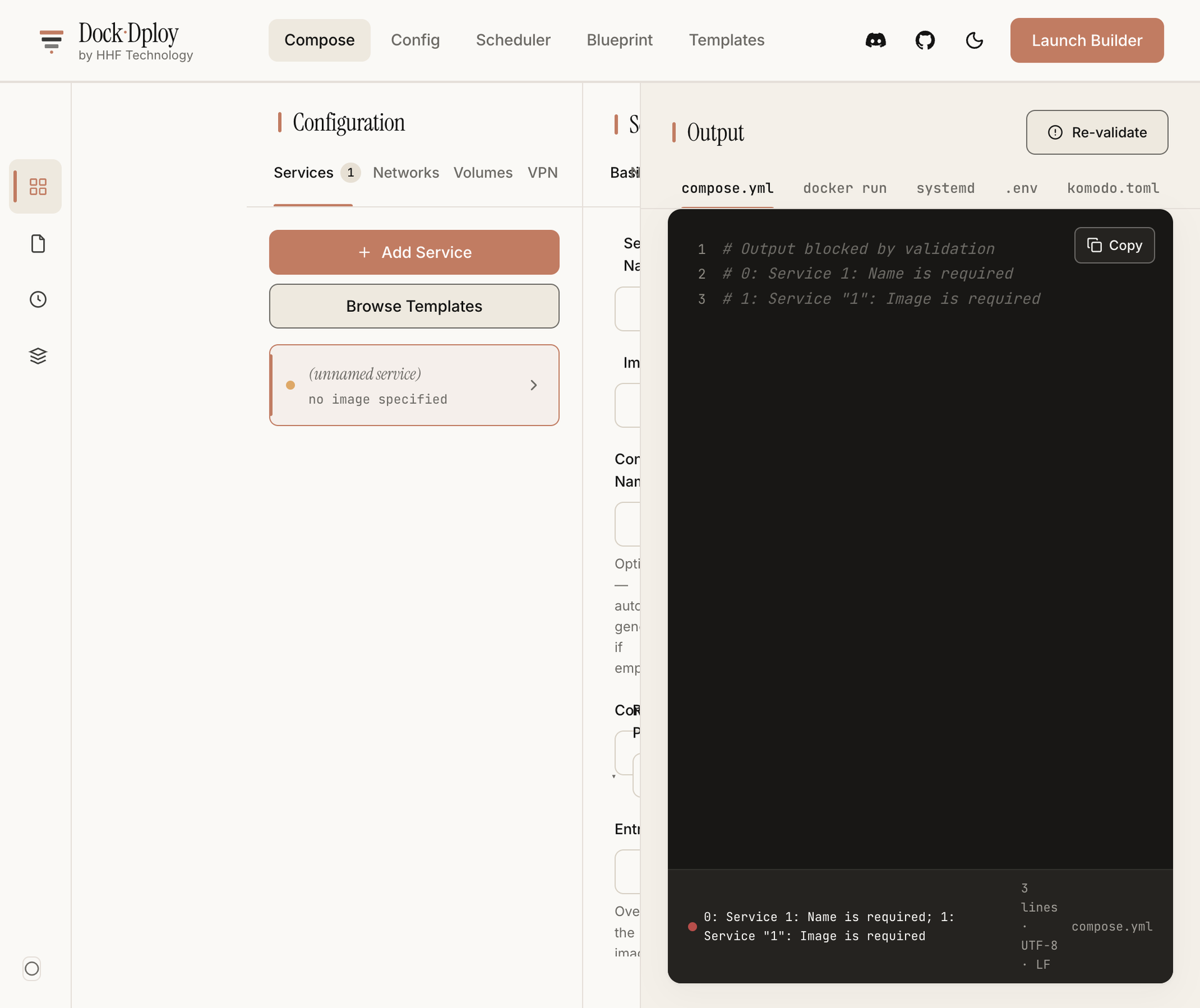This screenshot has width=1200, height=1008.
Task: Open the Templates navigation tab
Action: pyautogui.click(x=726, y=41)
